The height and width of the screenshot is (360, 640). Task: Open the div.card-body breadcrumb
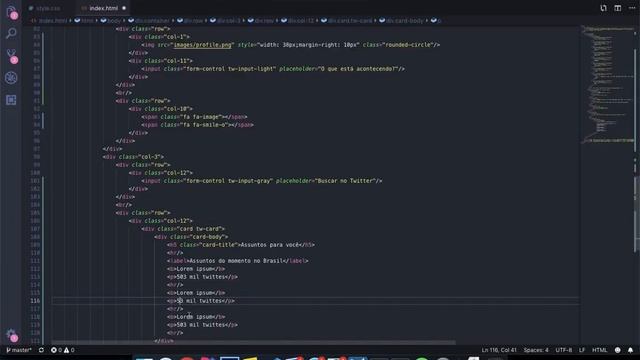click(401, 20)
